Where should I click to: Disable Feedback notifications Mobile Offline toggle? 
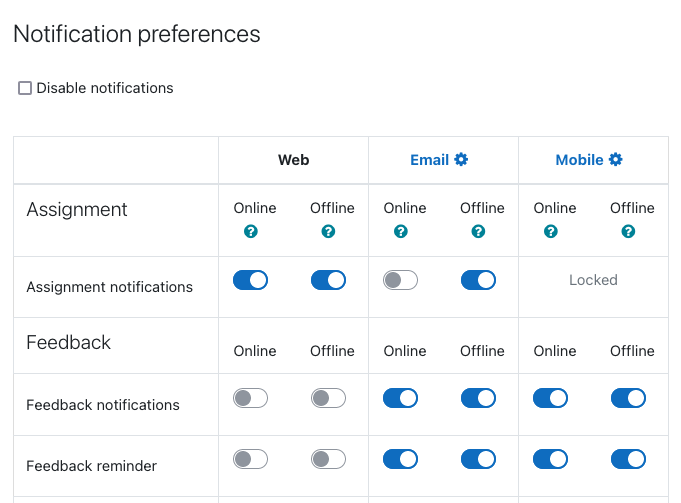point(628,398)
